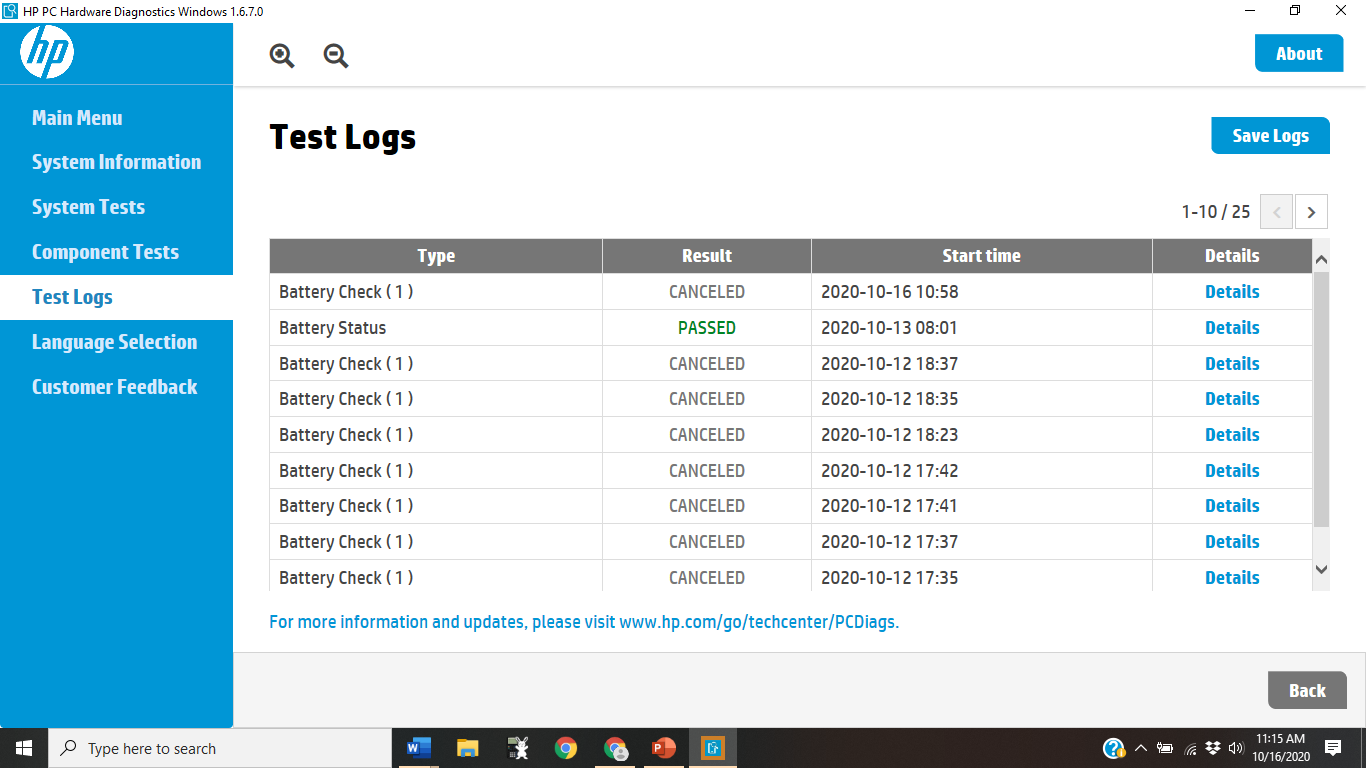Click the Result column header
This screenshot has width=1366, height=768.
tap(707, 256)
